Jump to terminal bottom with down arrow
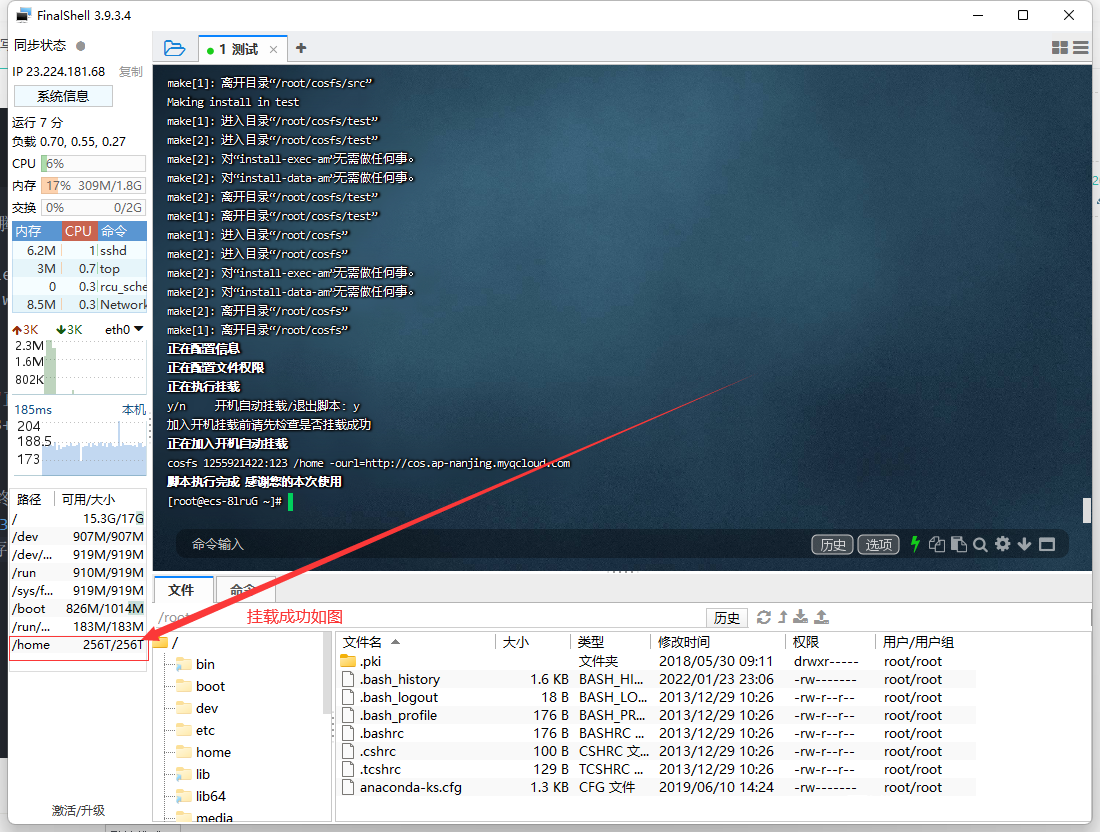Viewport: 1100px width, 832px height. pos(1024,544)
